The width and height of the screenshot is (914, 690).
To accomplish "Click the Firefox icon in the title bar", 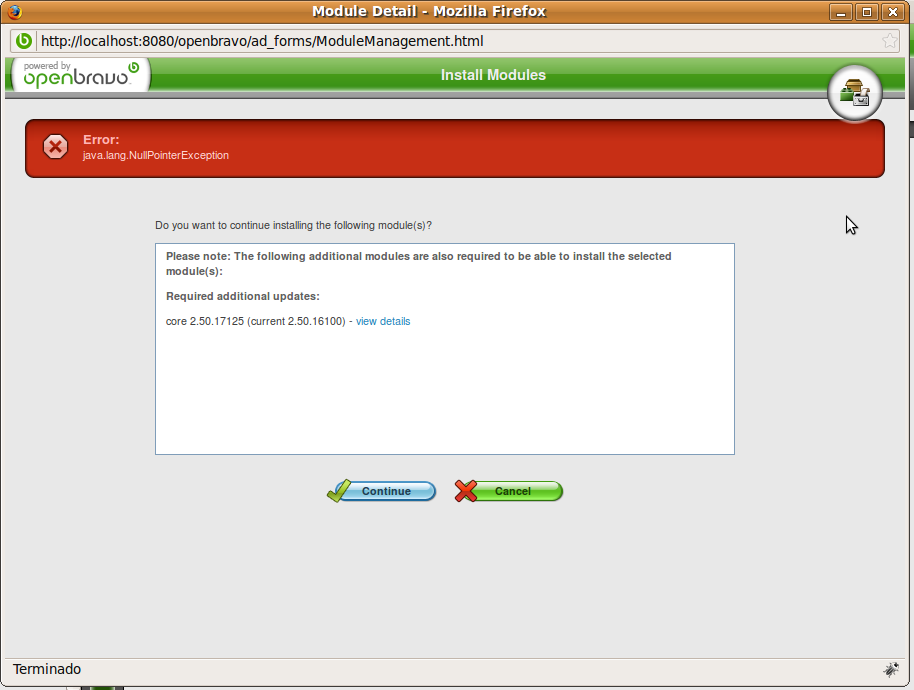I will pyautogui.click(x=15, y=11).
